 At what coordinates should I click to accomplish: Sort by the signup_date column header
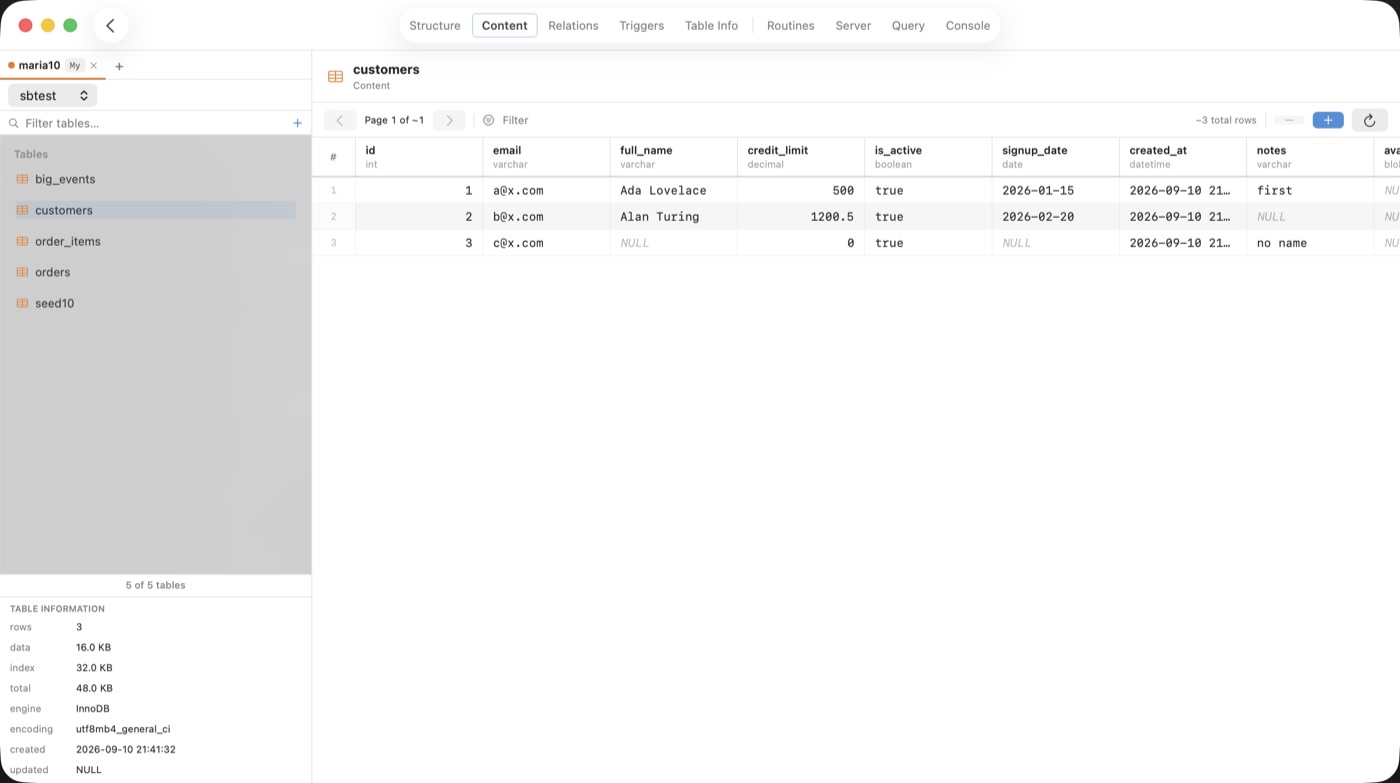click(1055, 157)
